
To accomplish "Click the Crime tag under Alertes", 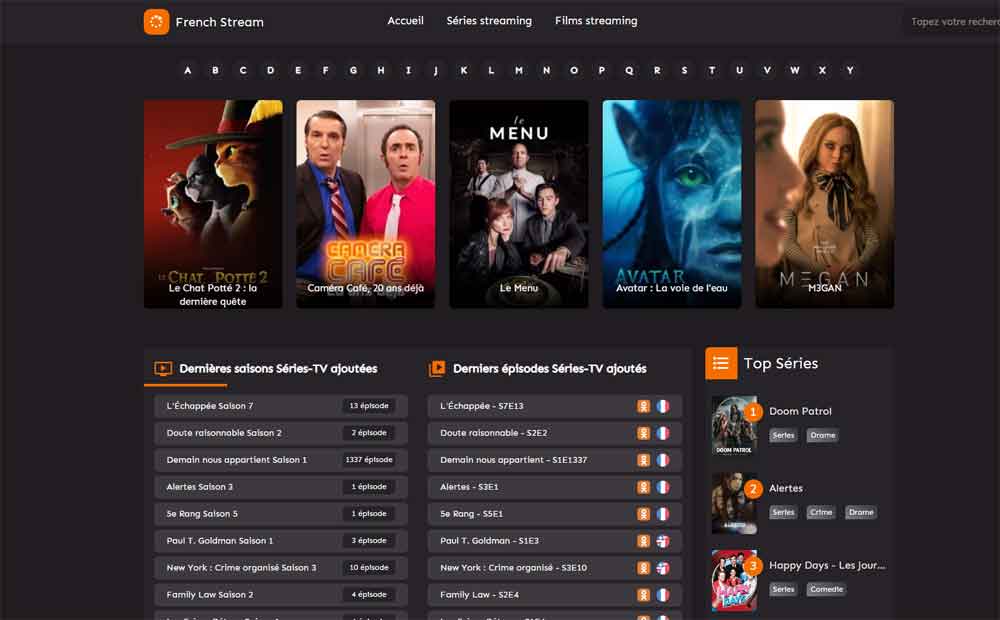I will coord(821,512).
